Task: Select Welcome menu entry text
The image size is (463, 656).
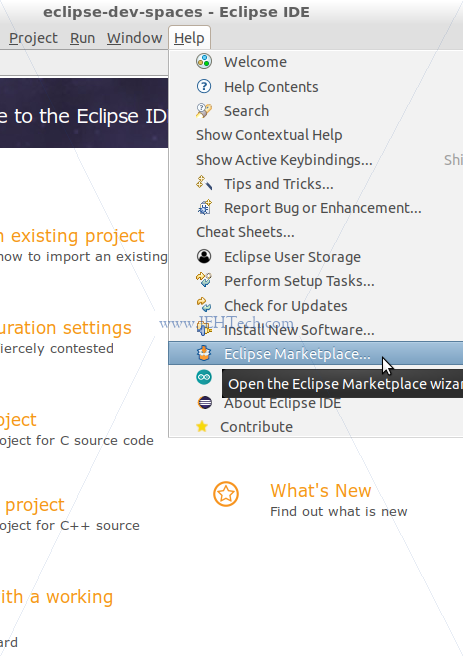Action: (x=255, y=62)
